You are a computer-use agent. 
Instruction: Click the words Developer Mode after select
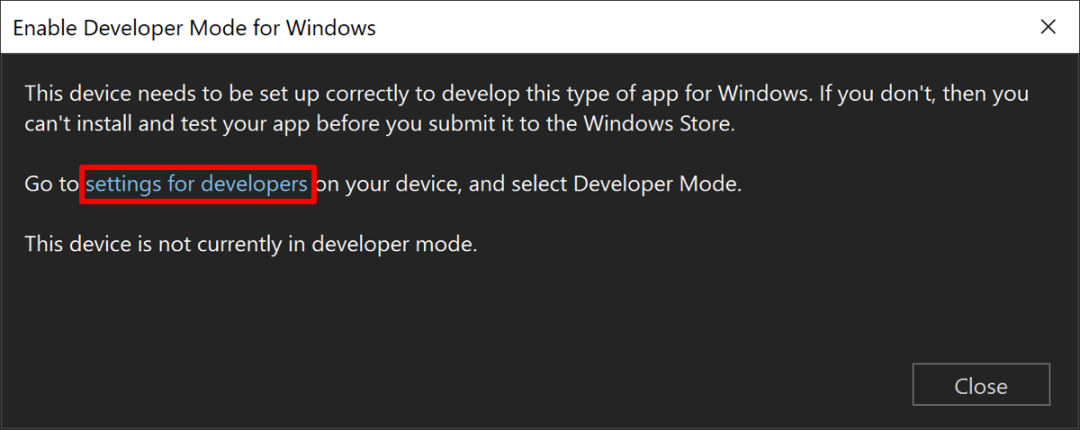point(655,185)
